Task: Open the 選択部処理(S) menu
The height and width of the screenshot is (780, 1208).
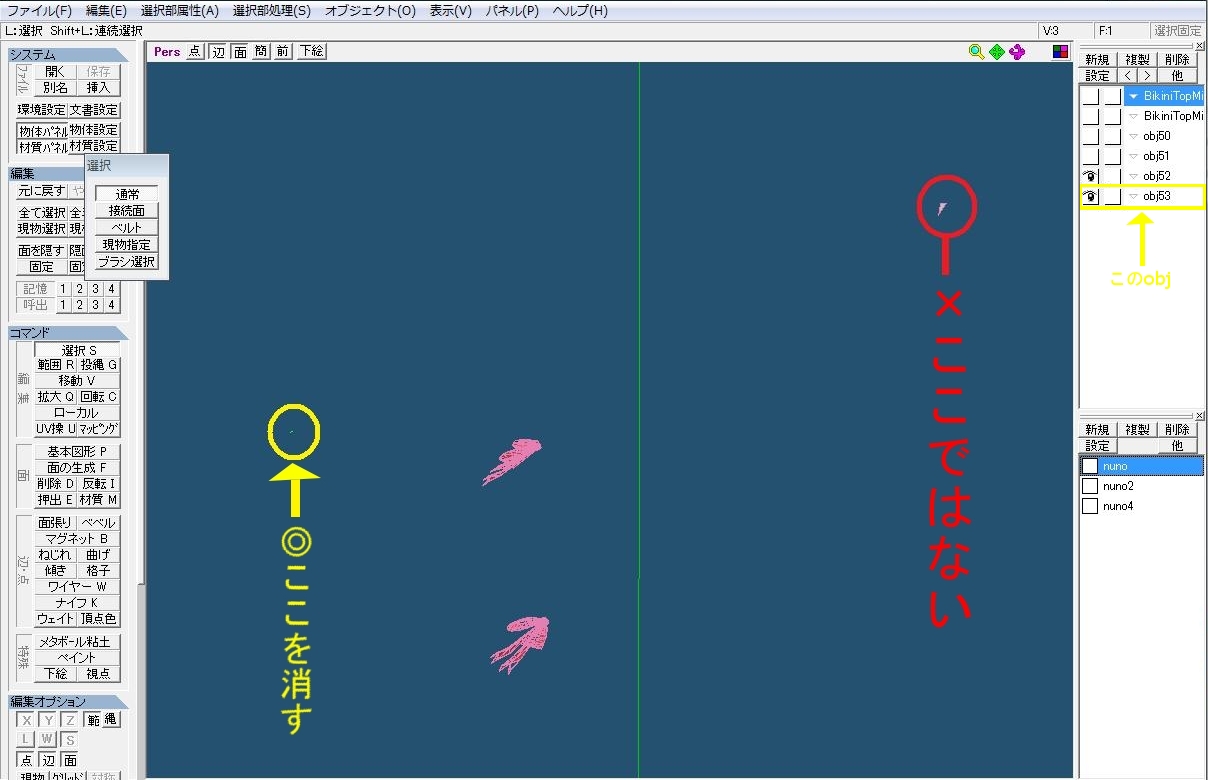Action: click(271, 11)
